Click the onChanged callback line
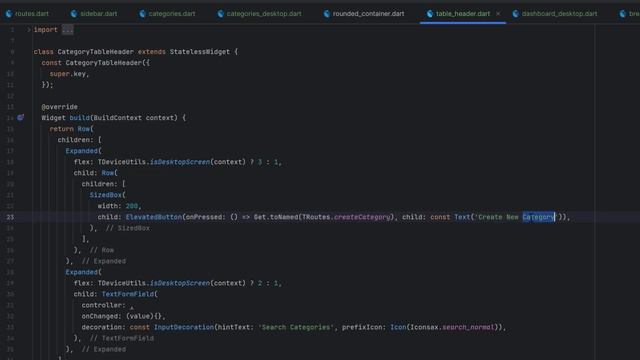Screen dimensions: 640x360 [123, 316]
